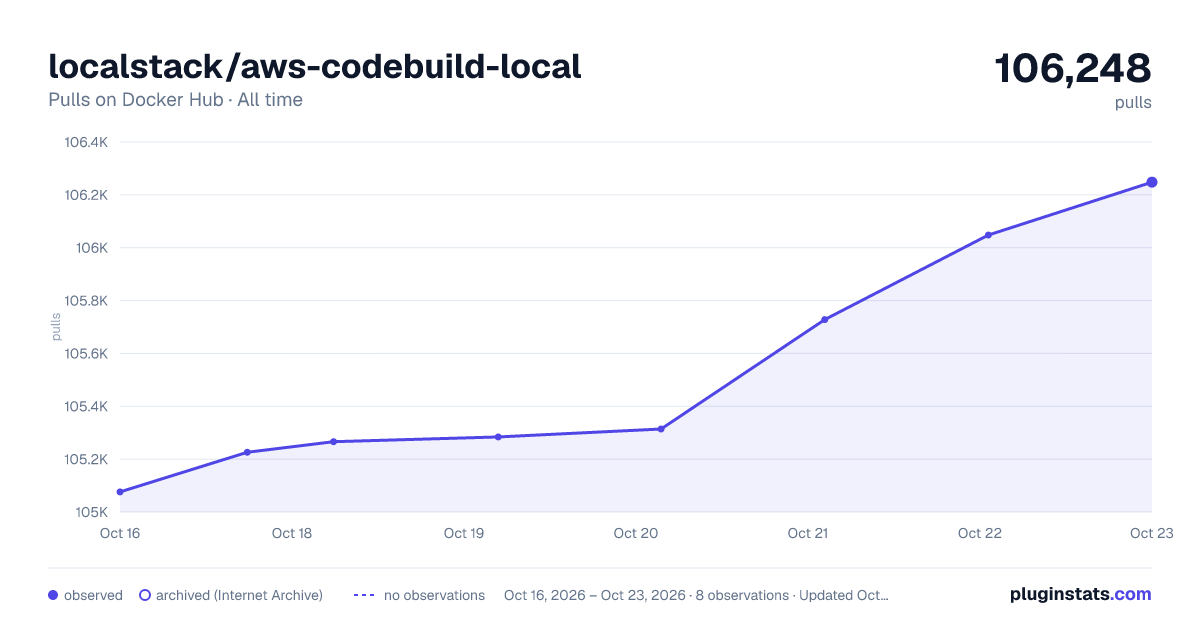Click the 'no observations' dashed line legend icon
This screenshot has width=1200, height=630.
tap(364, 595)
